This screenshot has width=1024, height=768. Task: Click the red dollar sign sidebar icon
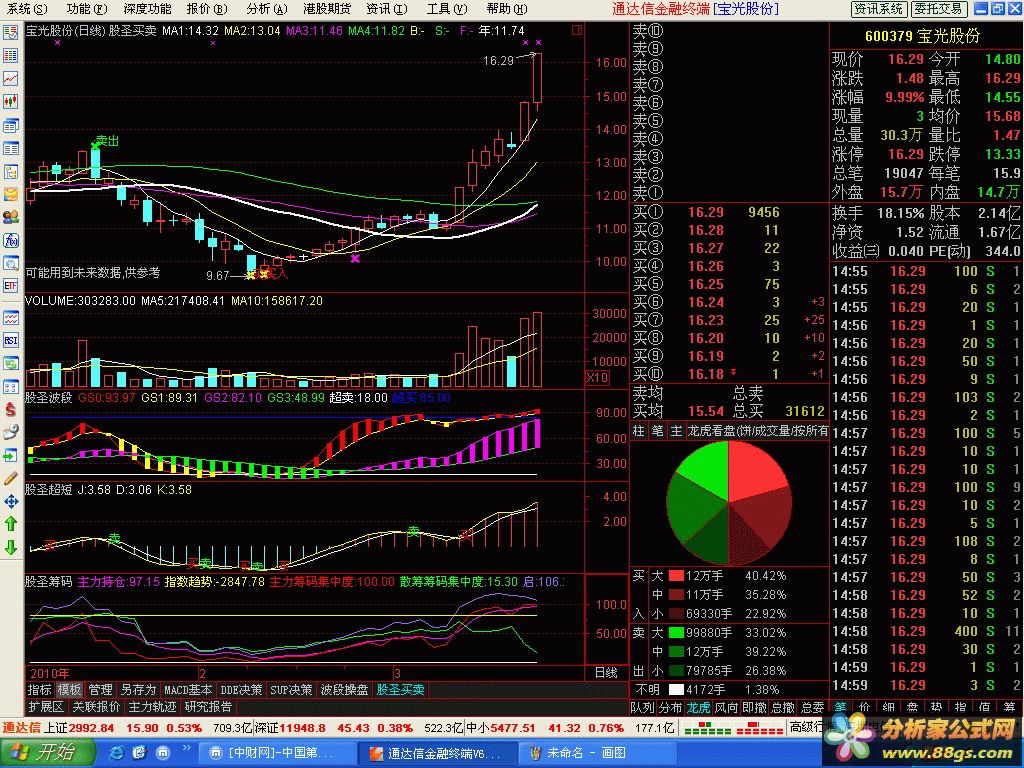click(10, 409)
